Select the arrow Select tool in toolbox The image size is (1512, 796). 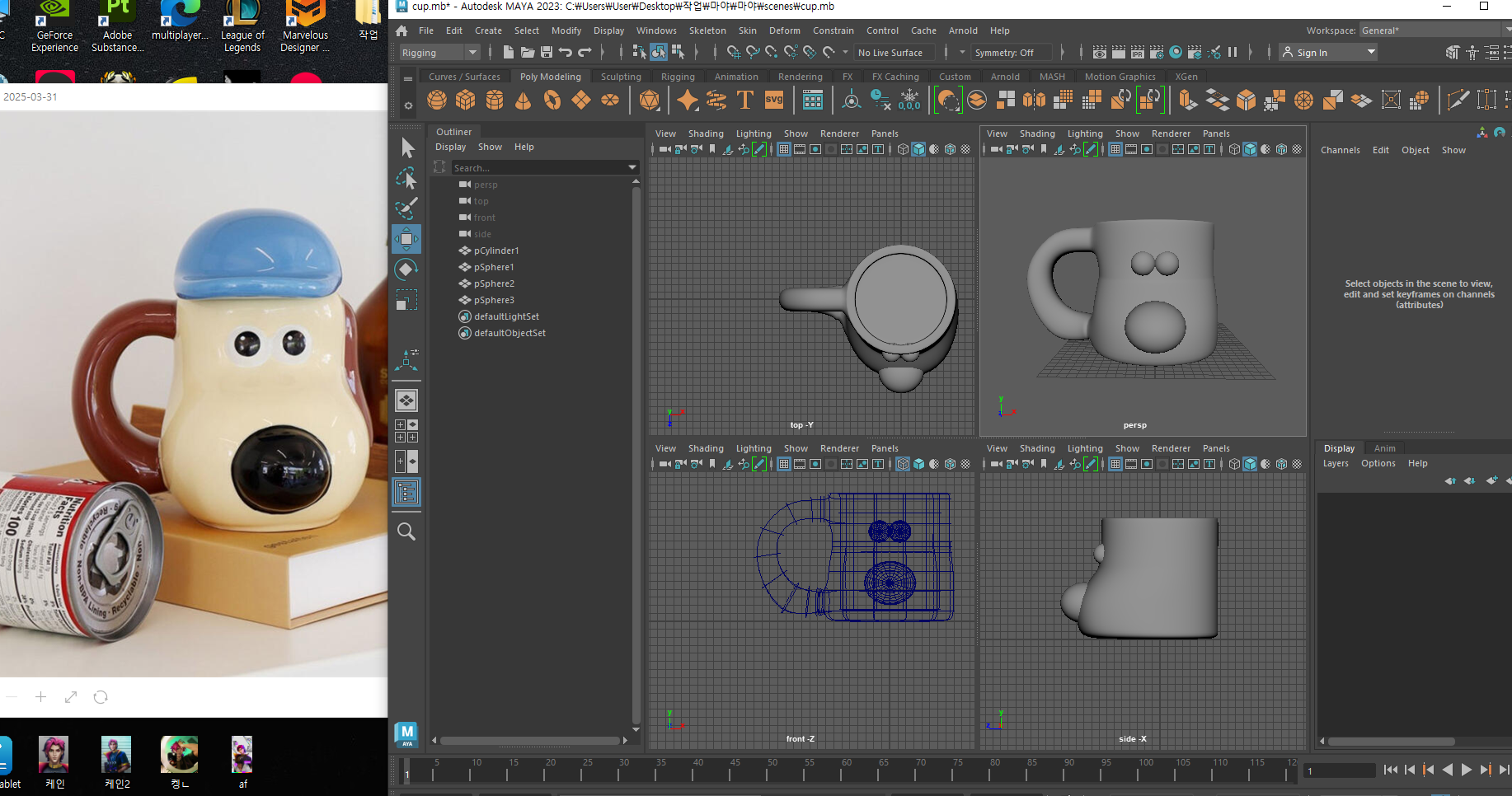click(406, 148)
